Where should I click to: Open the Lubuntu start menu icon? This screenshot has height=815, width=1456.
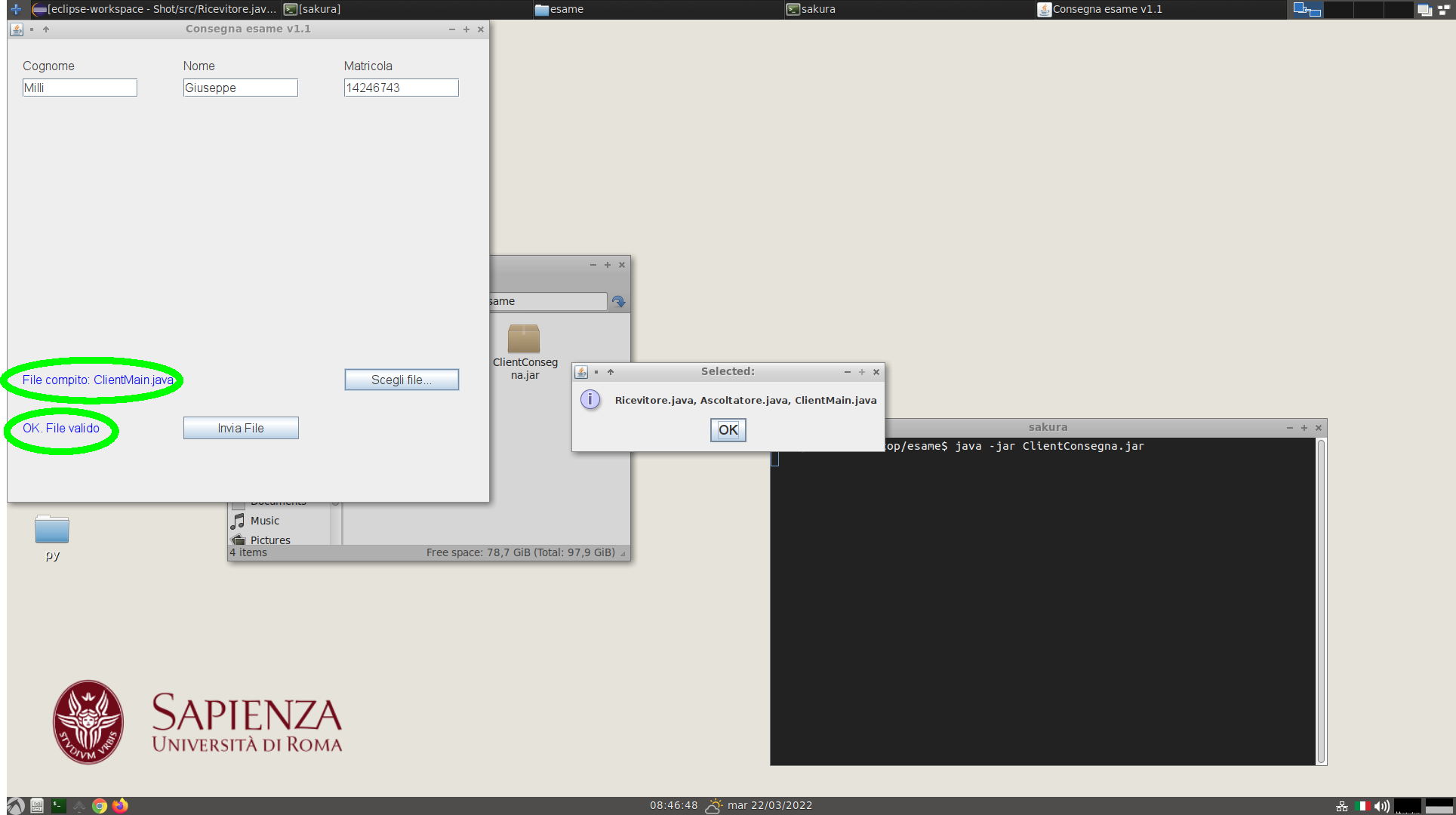click(x=16, y=806)
